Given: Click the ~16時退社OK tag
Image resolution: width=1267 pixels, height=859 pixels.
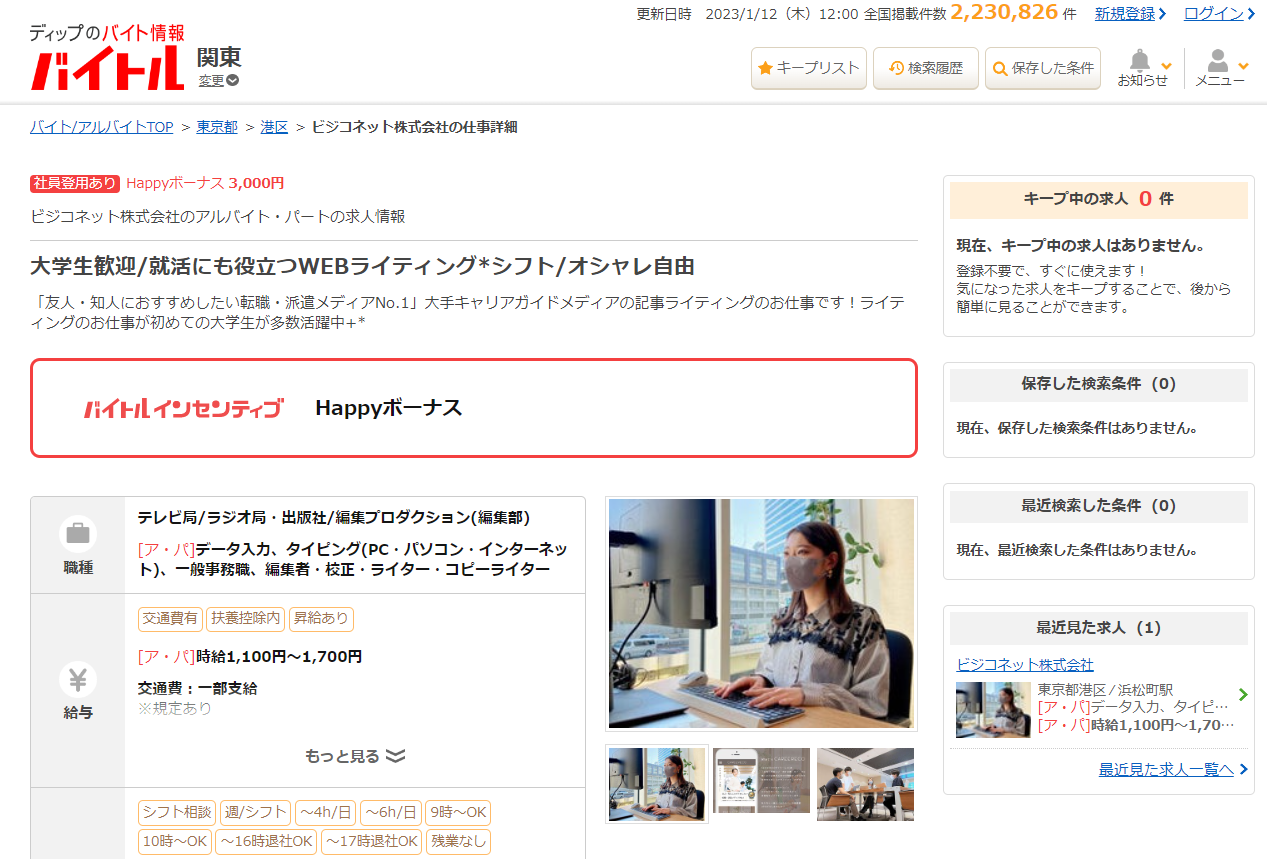Looking at the screenshot, I should (266, 842).
